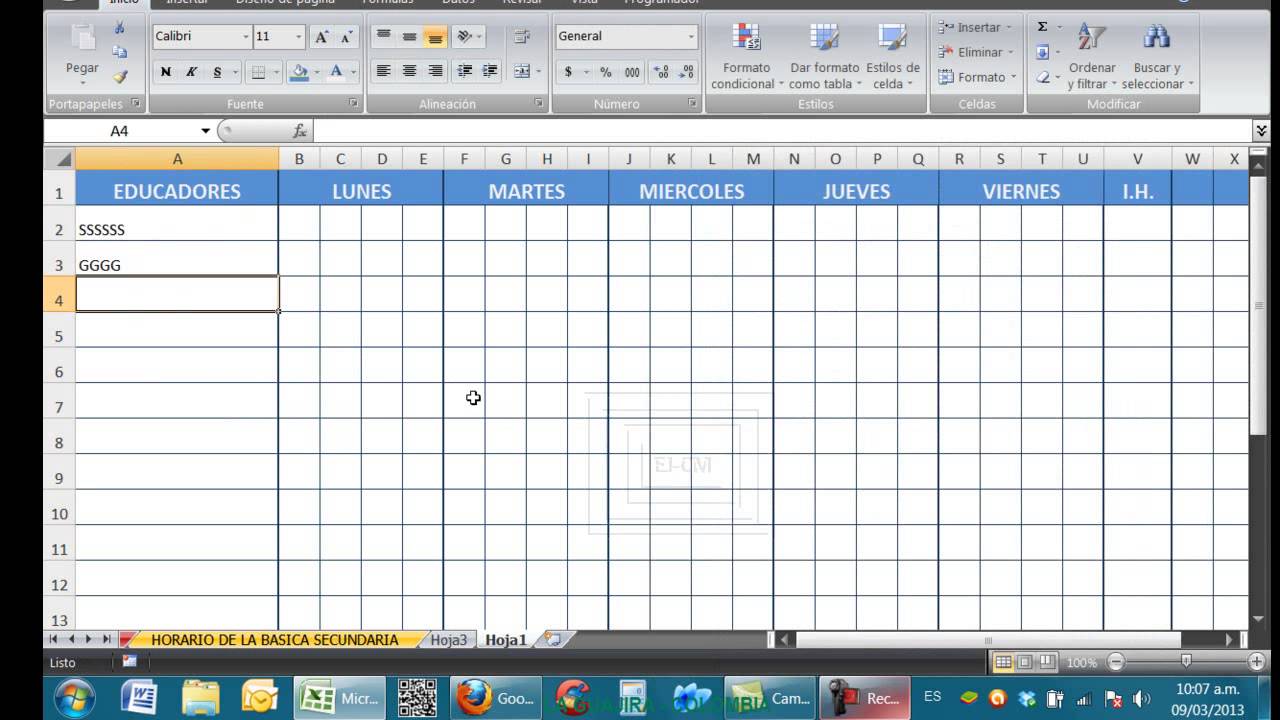Click the insert function fx button
The image size is (1280, 720).
[299, 131]
